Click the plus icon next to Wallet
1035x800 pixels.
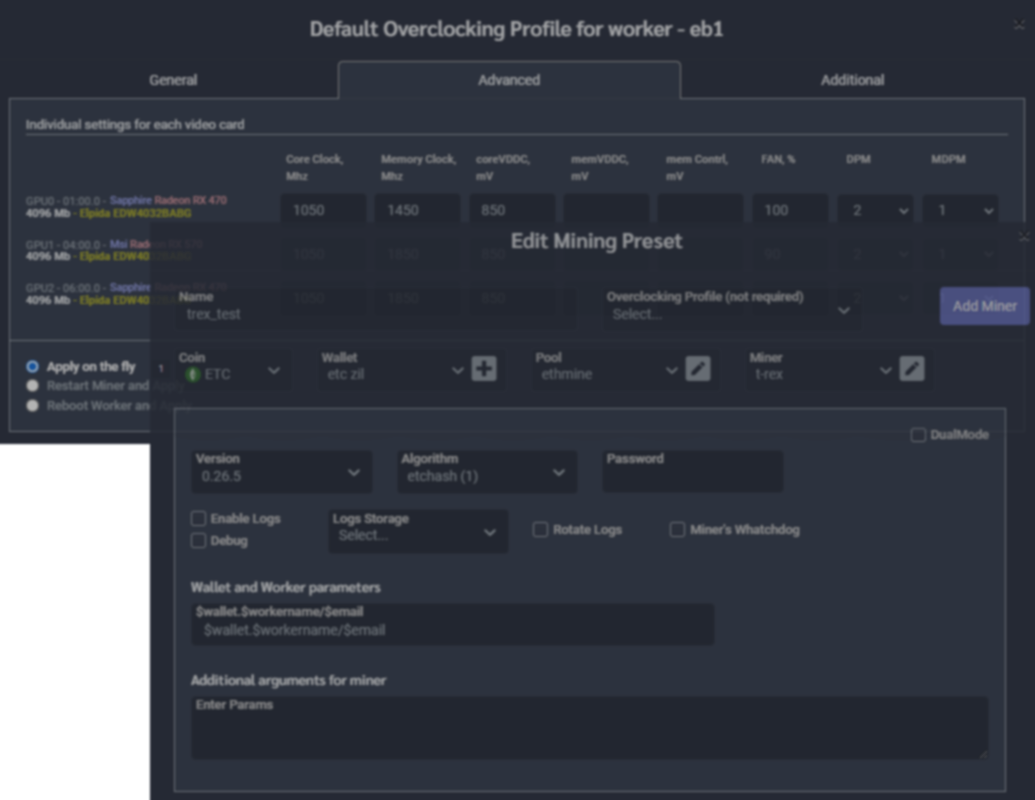click(484, 370)
